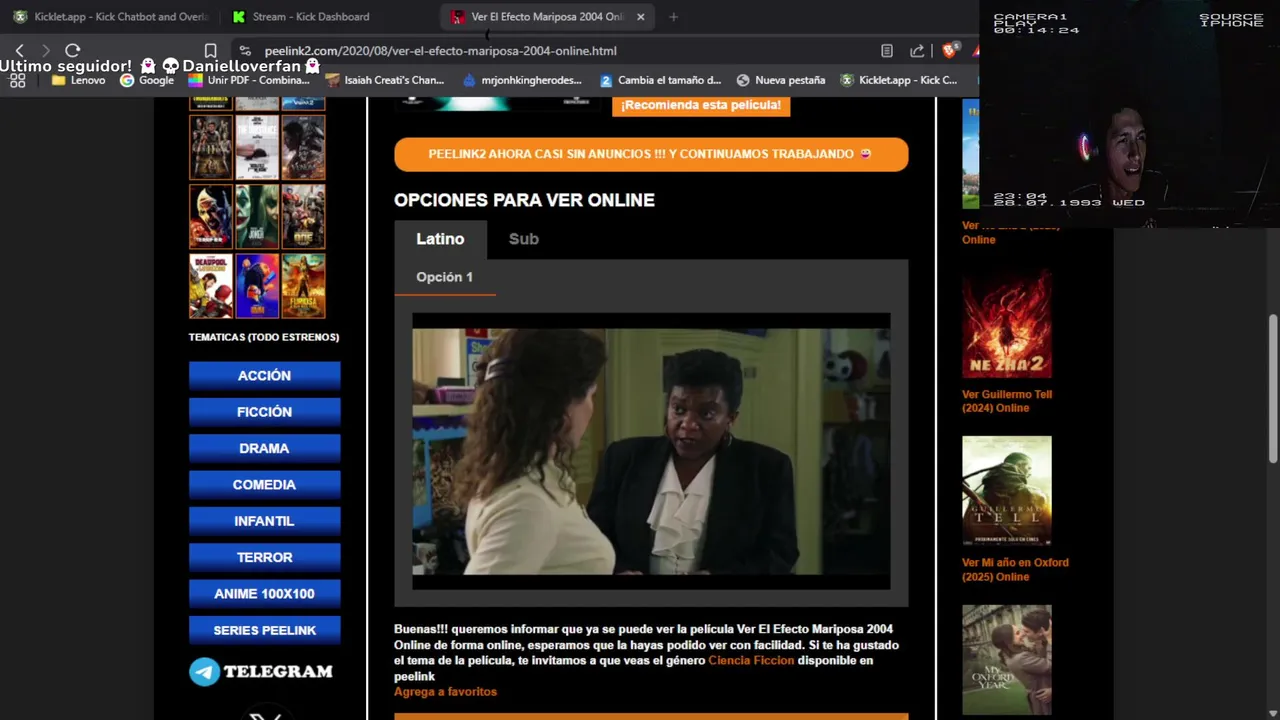Open the DRAMA category button
1280x720 pixels.
[x=264, y=448]
